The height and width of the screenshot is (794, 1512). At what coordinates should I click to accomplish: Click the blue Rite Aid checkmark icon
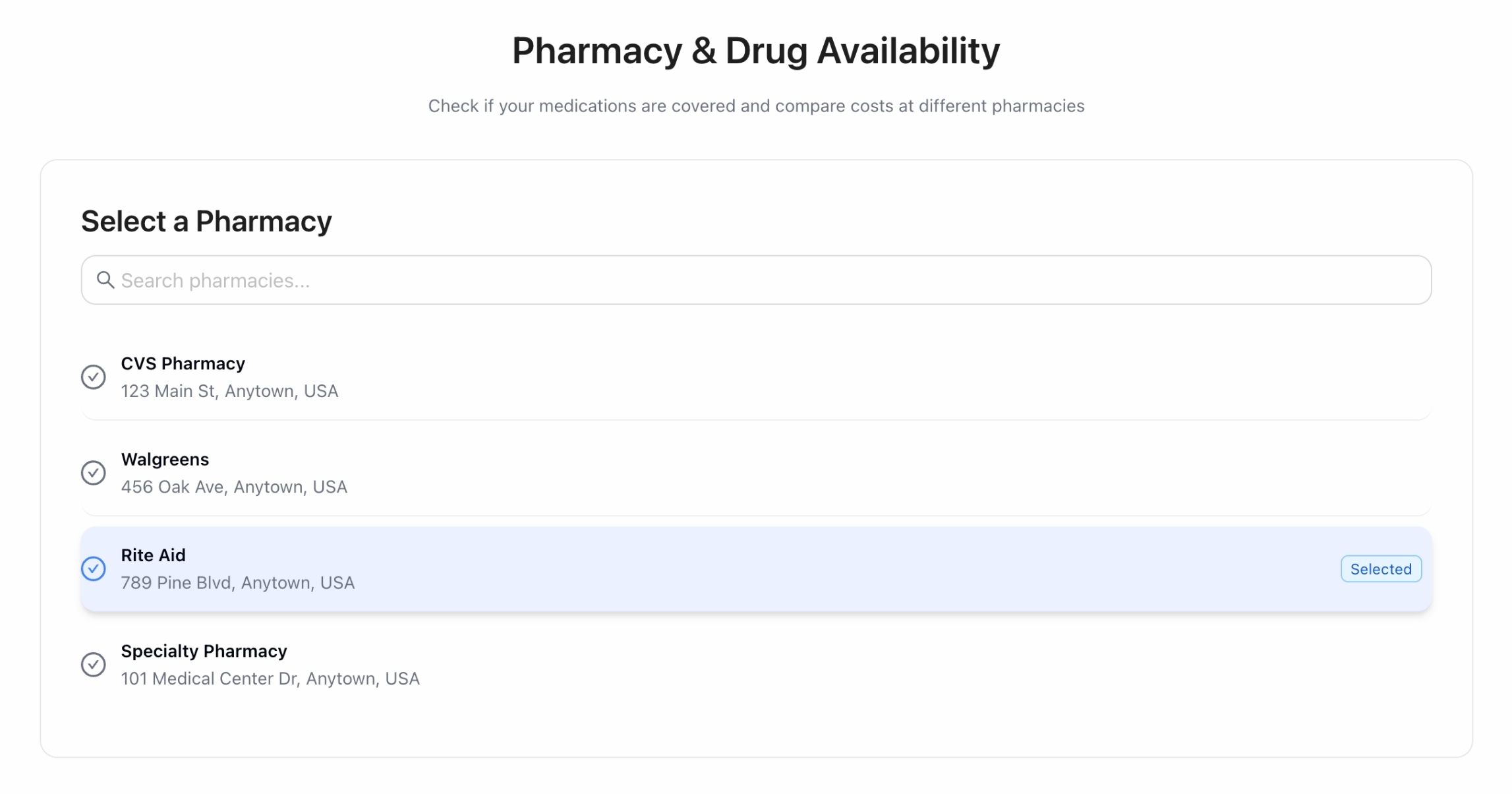tap(94, 568)
